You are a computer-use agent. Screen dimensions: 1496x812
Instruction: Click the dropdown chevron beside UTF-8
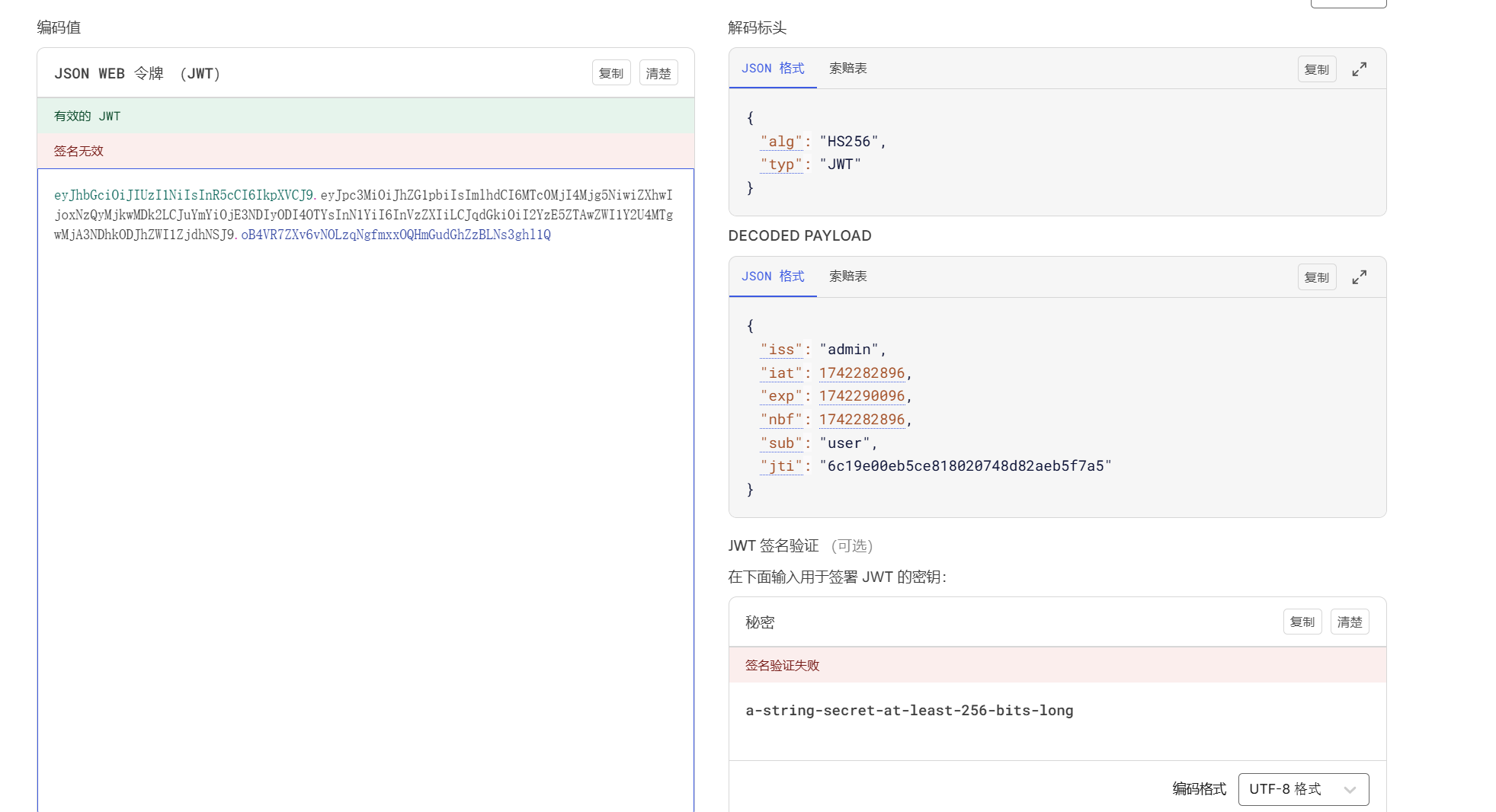tap(1350, 790)
